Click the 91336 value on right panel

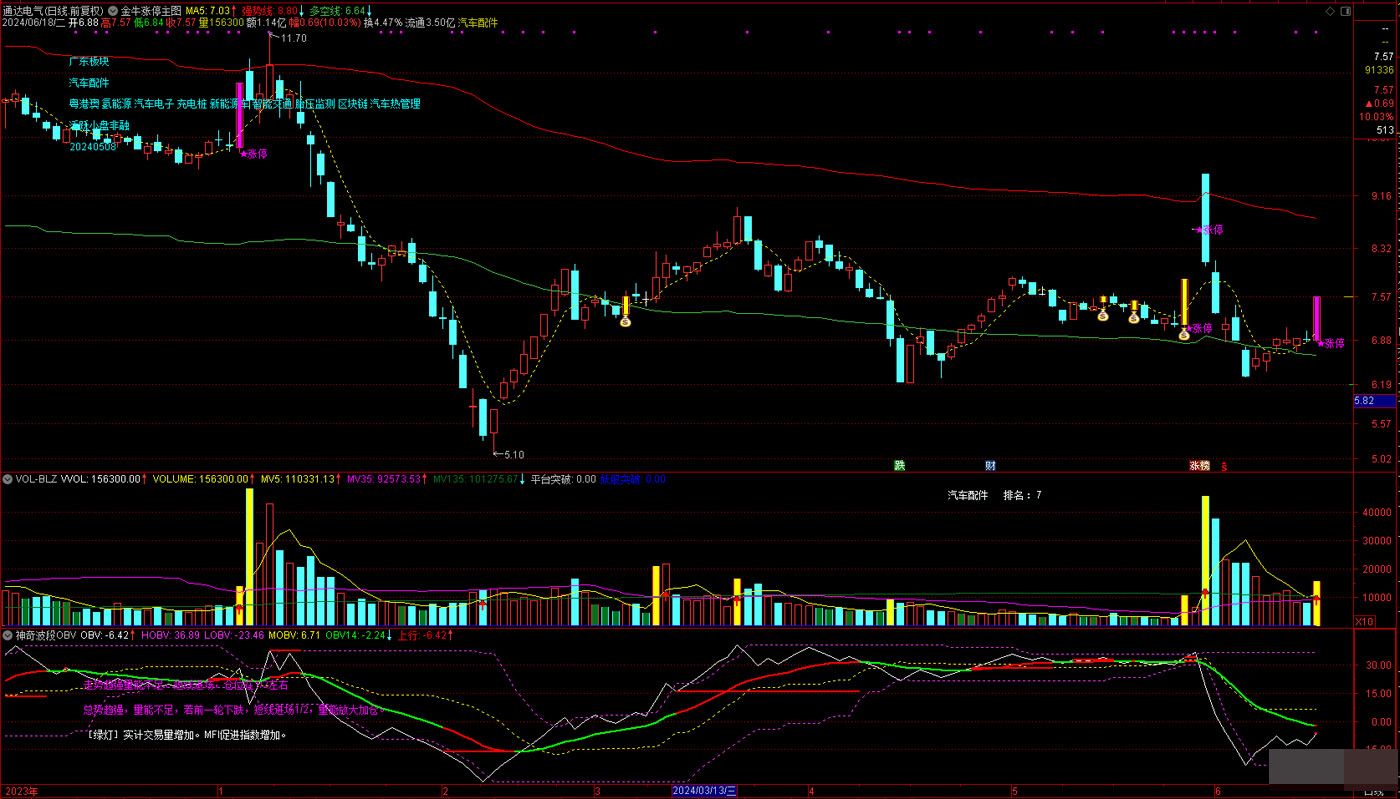point(1379,71)
